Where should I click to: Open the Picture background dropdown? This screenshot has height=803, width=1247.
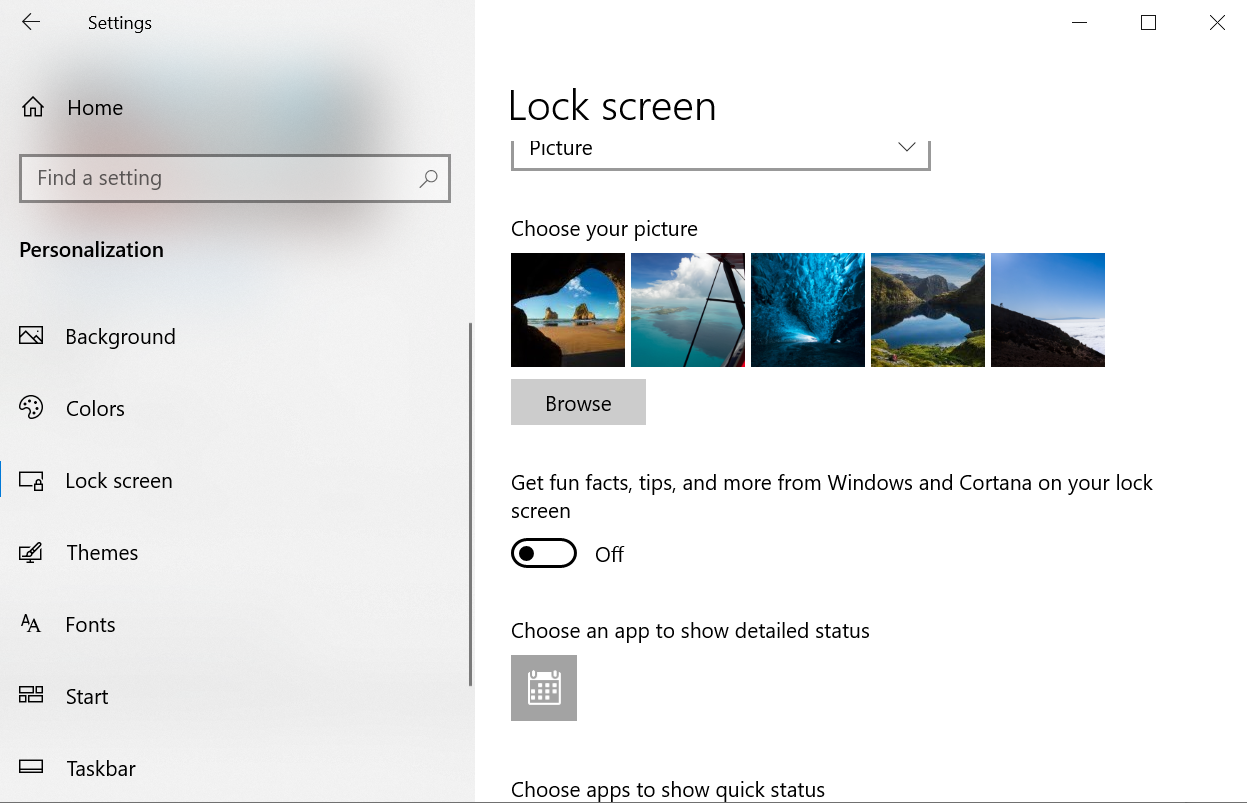[720, 150]
